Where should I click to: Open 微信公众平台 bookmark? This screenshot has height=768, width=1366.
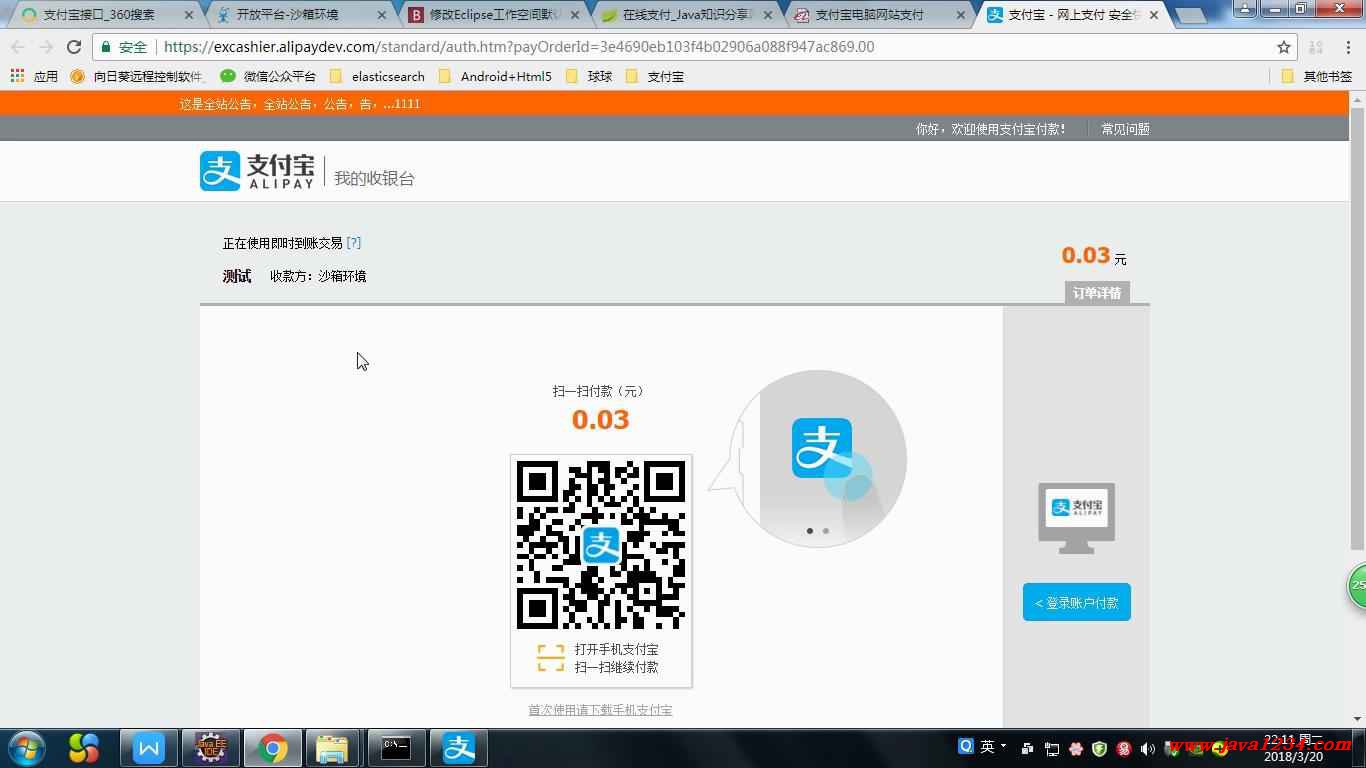268,76
